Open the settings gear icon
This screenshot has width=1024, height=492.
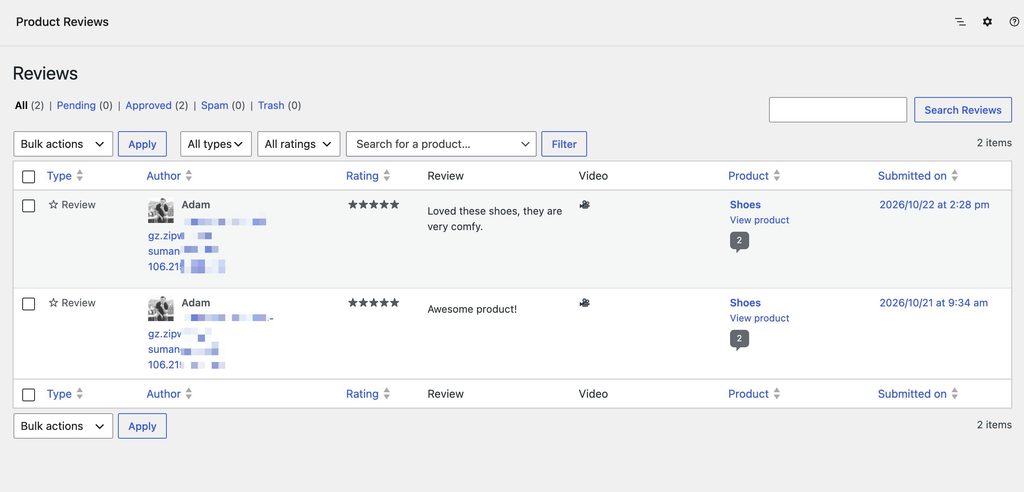click(987, 22)
